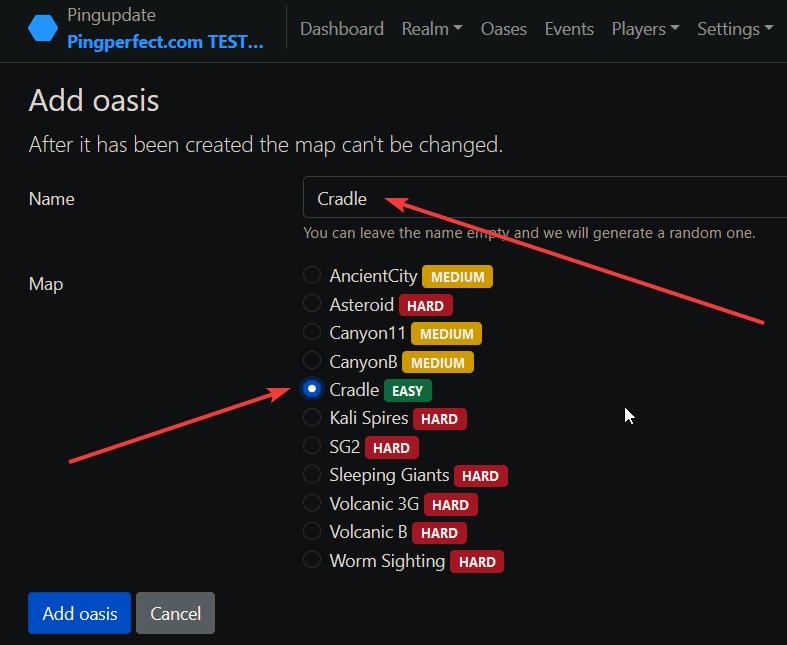Select the Worm Sighting map option
Image resolution: width=787 pixels, height=645 pixels.
[312, 560]
